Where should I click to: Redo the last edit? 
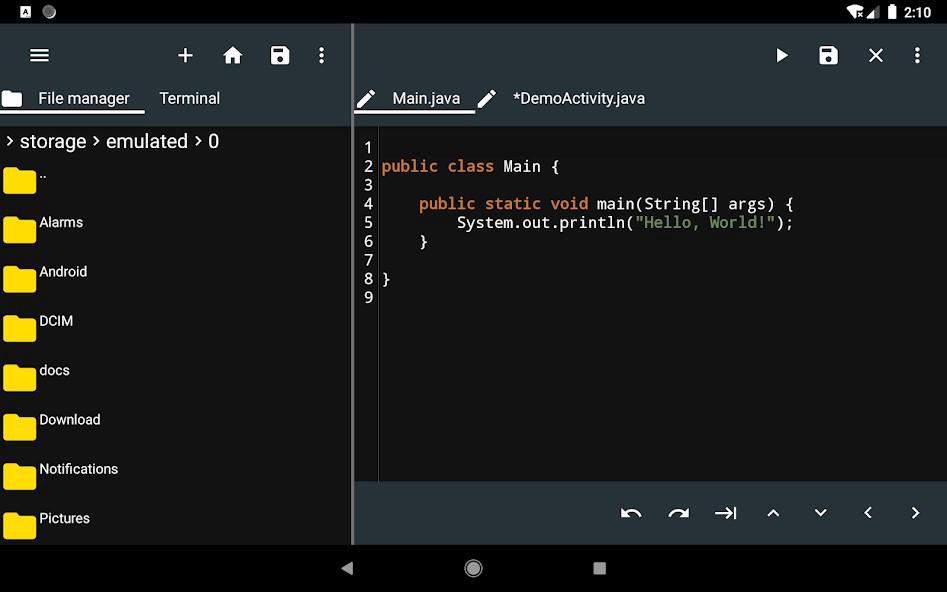[x=679, y=513]
